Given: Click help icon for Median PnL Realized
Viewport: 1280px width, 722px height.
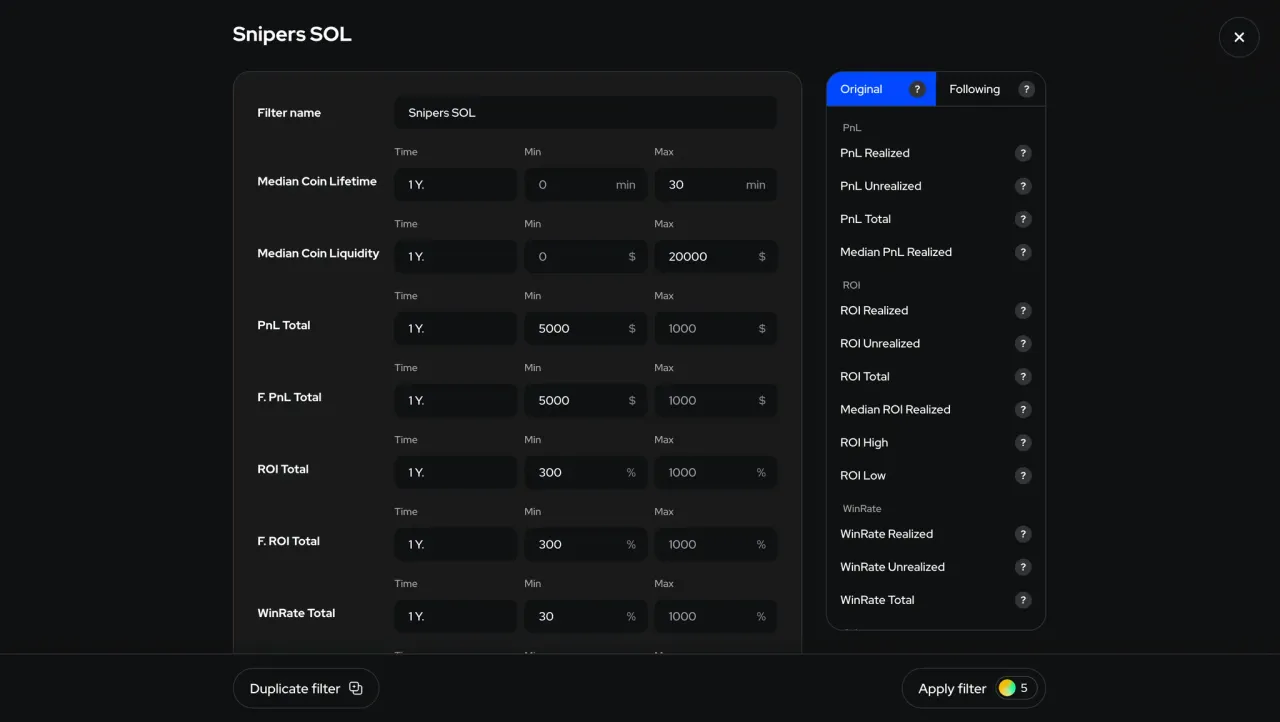Looking at the screenshot, I should (x=1022, y=252).
